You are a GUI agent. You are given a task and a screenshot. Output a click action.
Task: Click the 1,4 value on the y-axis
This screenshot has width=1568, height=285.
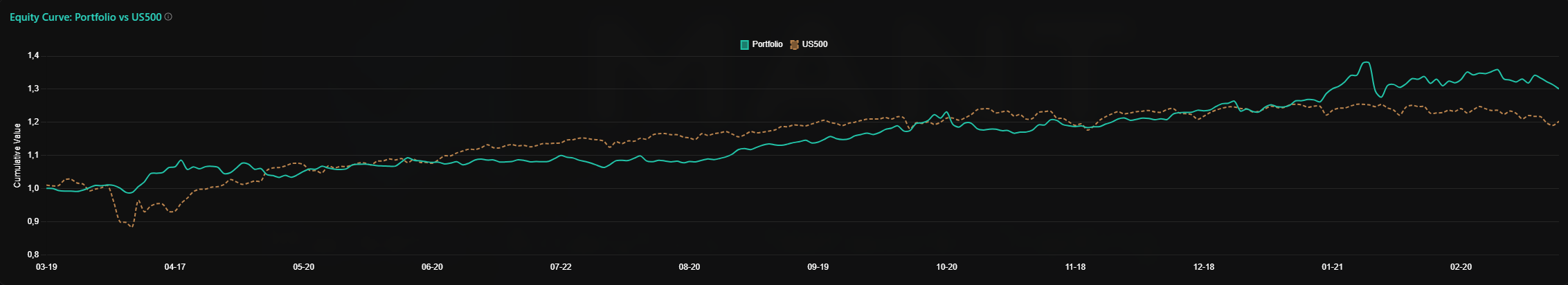coord(33,56)
